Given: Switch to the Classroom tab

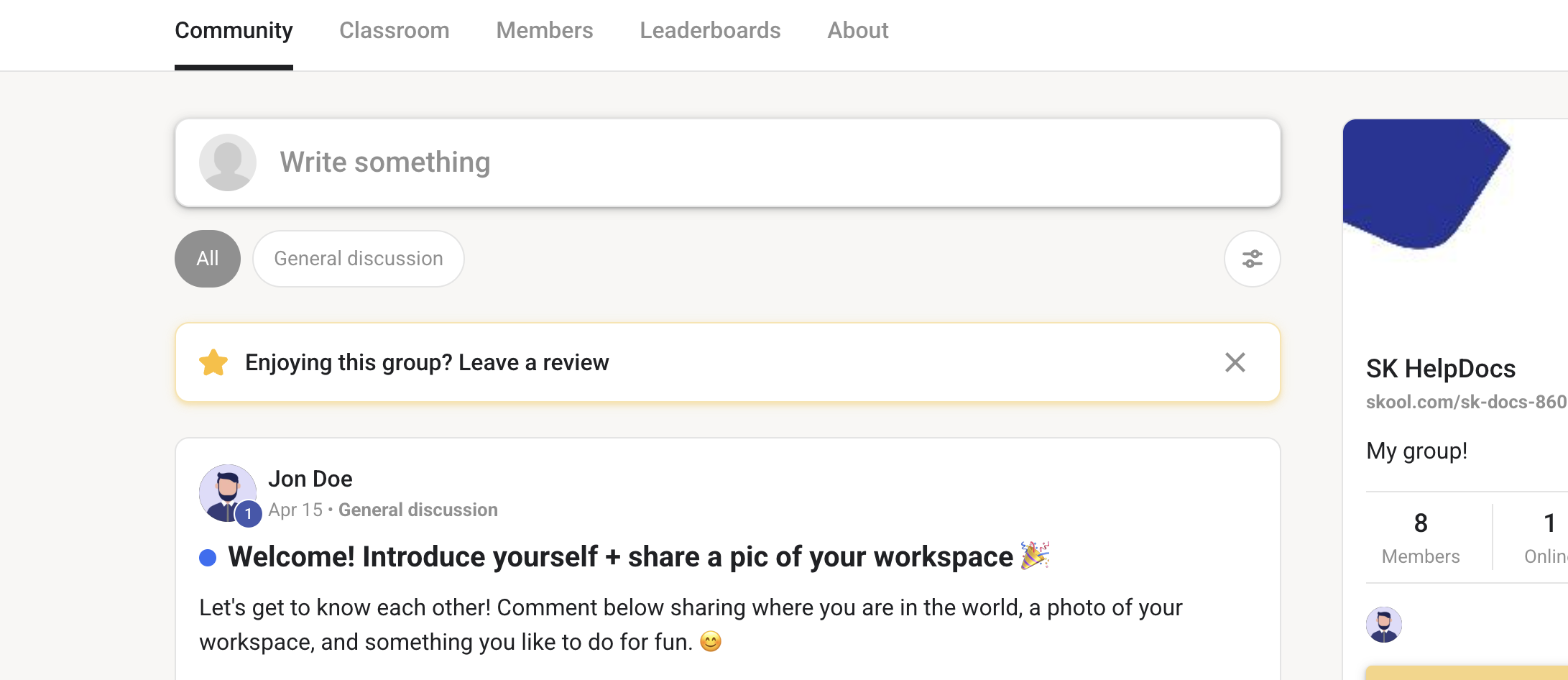Looking at the screenshot, I should (395, 30).
